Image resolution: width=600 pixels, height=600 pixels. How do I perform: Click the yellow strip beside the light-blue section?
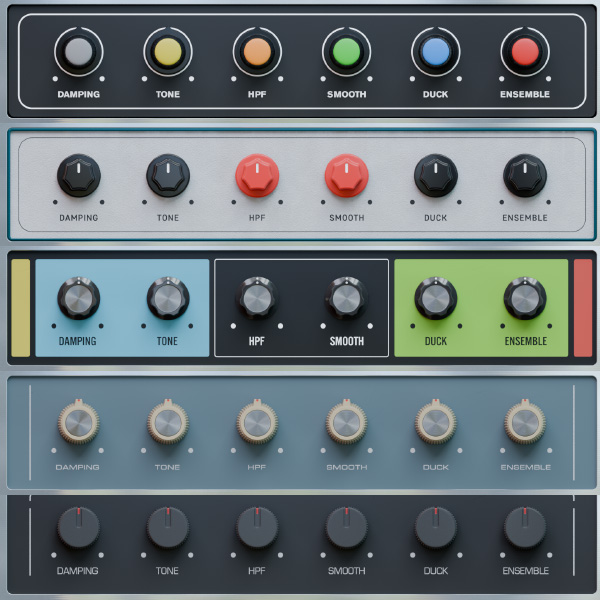(x=20, y=308)
